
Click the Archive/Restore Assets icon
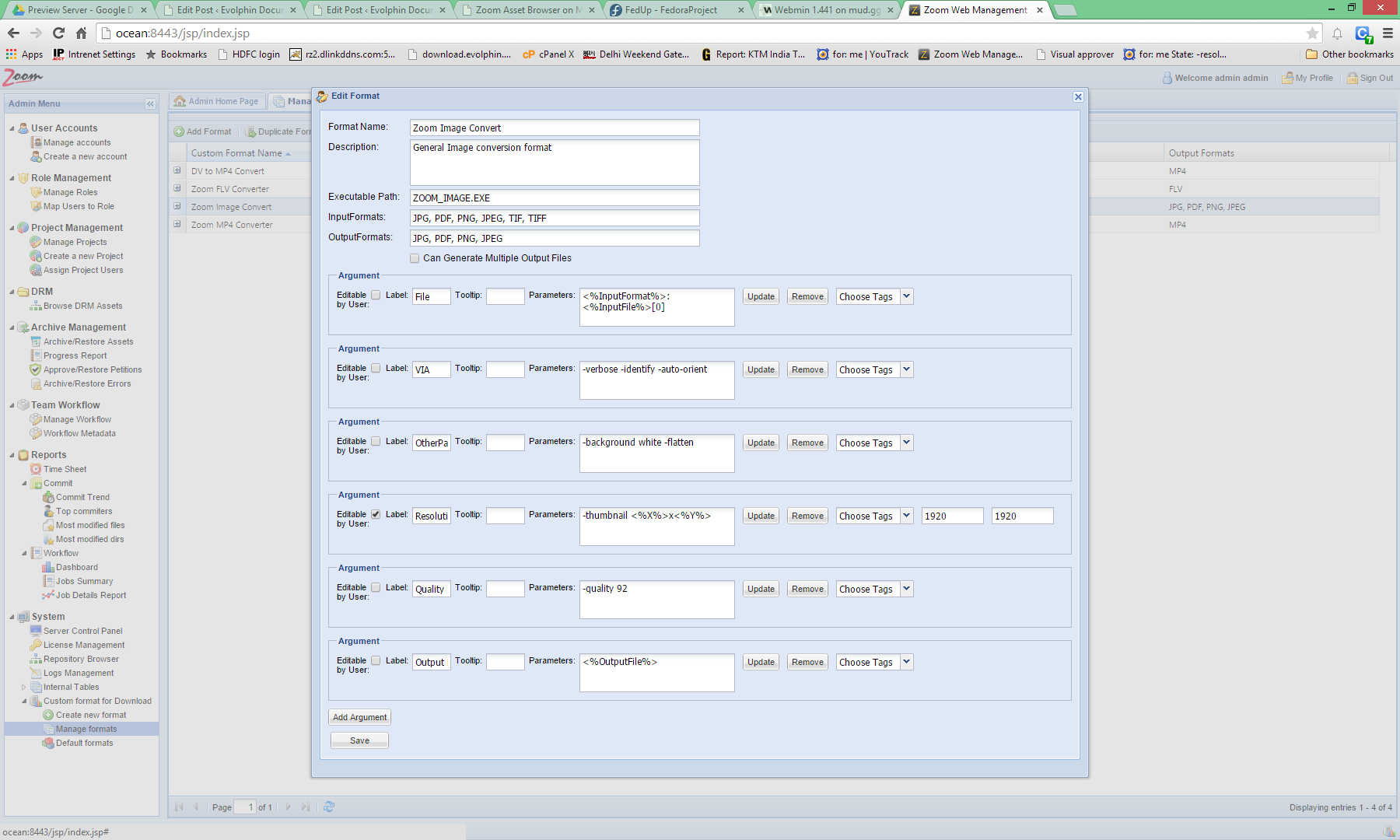click(x=36, y=341)
